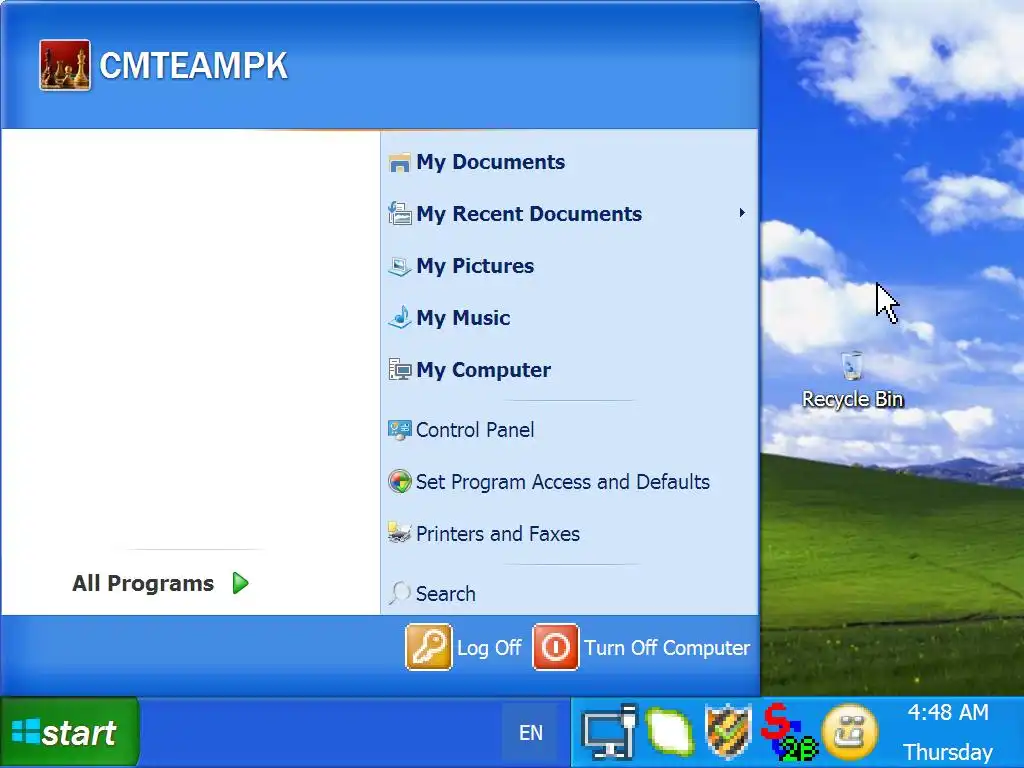Viewport: 1024px width, 768px height.
Task: Open the All Programs label
Action: click(143, 583)
